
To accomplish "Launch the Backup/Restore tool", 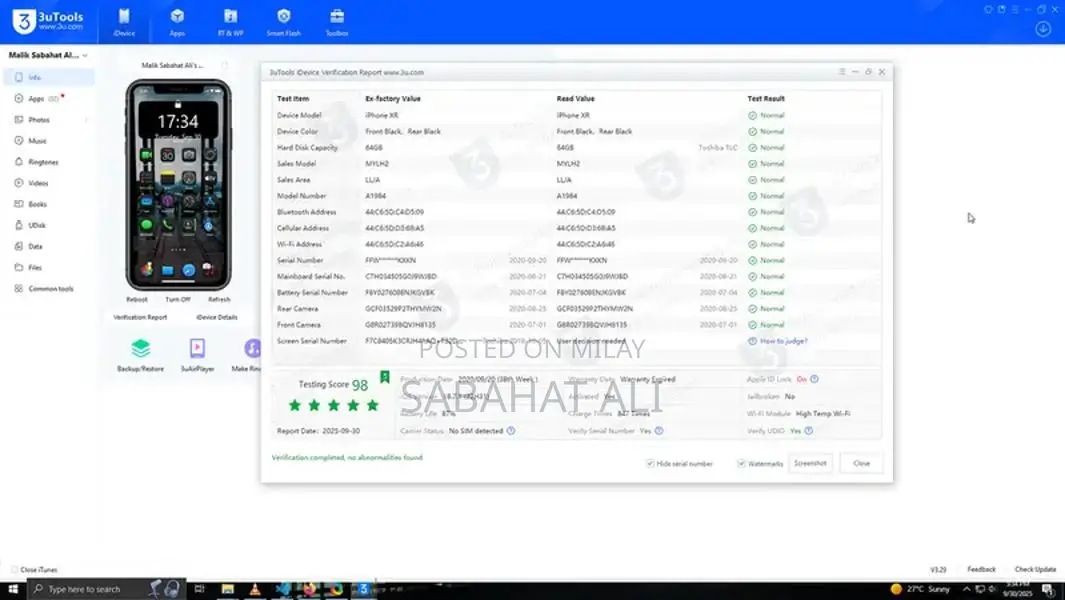I will click(x=140, y=354).
